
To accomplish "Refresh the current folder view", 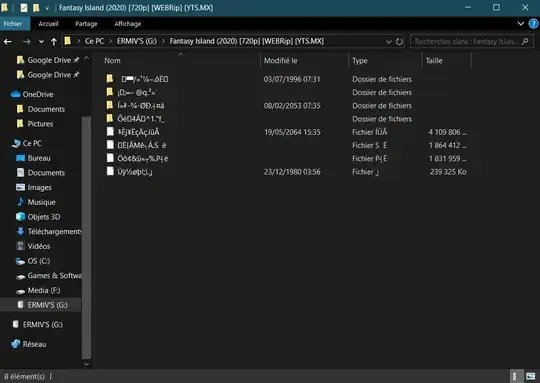I will pyautogui.click(x=399, y=42).
